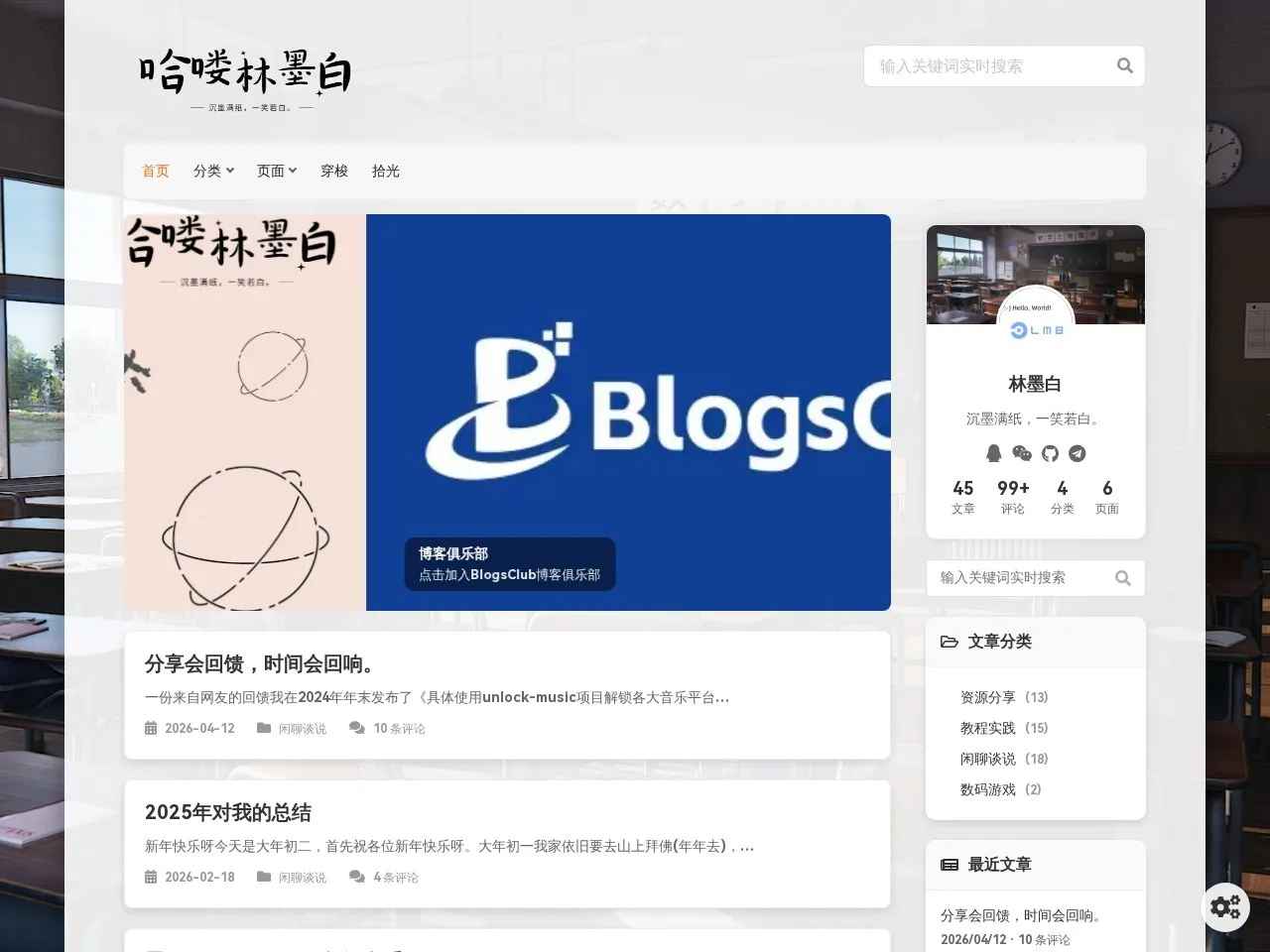Expand the 分类 navigation dropdown
The height and width of the screenshot is (952, 1270).
213,171
